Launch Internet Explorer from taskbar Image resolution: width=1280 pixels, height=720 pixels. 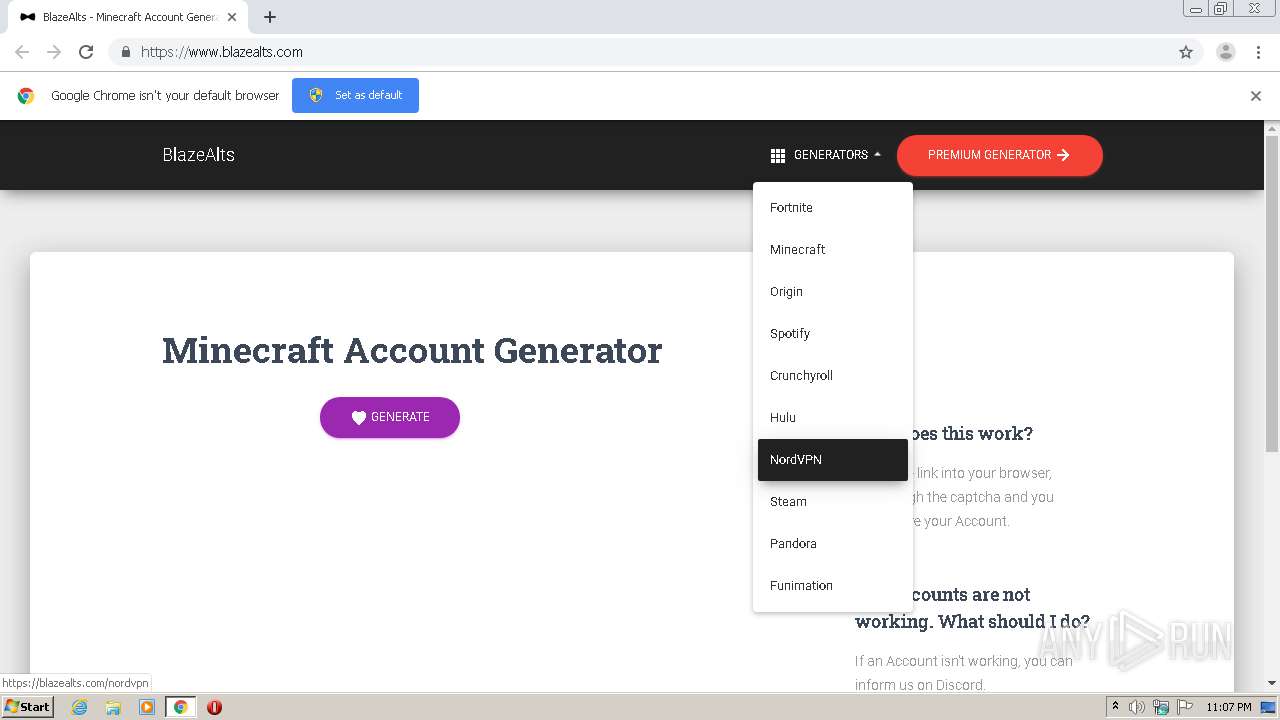pos(79,707)
